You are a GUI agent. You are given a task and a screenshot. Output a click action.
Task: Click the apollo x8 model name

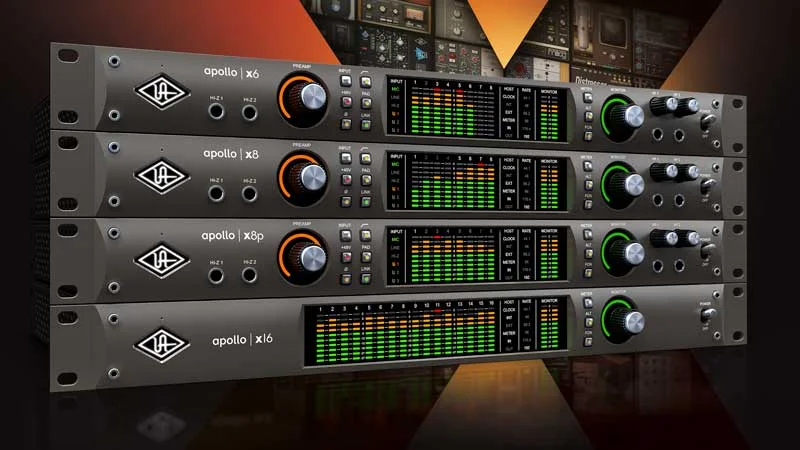231,154
